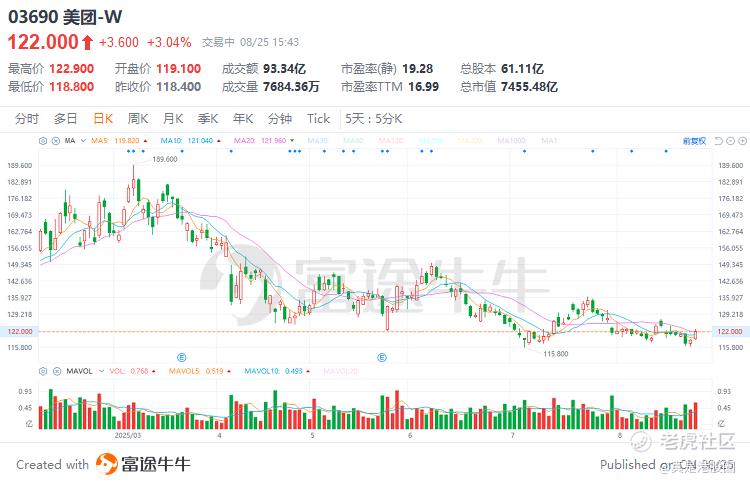Screen dimensions: 750x485
Task: Toggle MA5 line visibility
Action: tap(119, 141)
